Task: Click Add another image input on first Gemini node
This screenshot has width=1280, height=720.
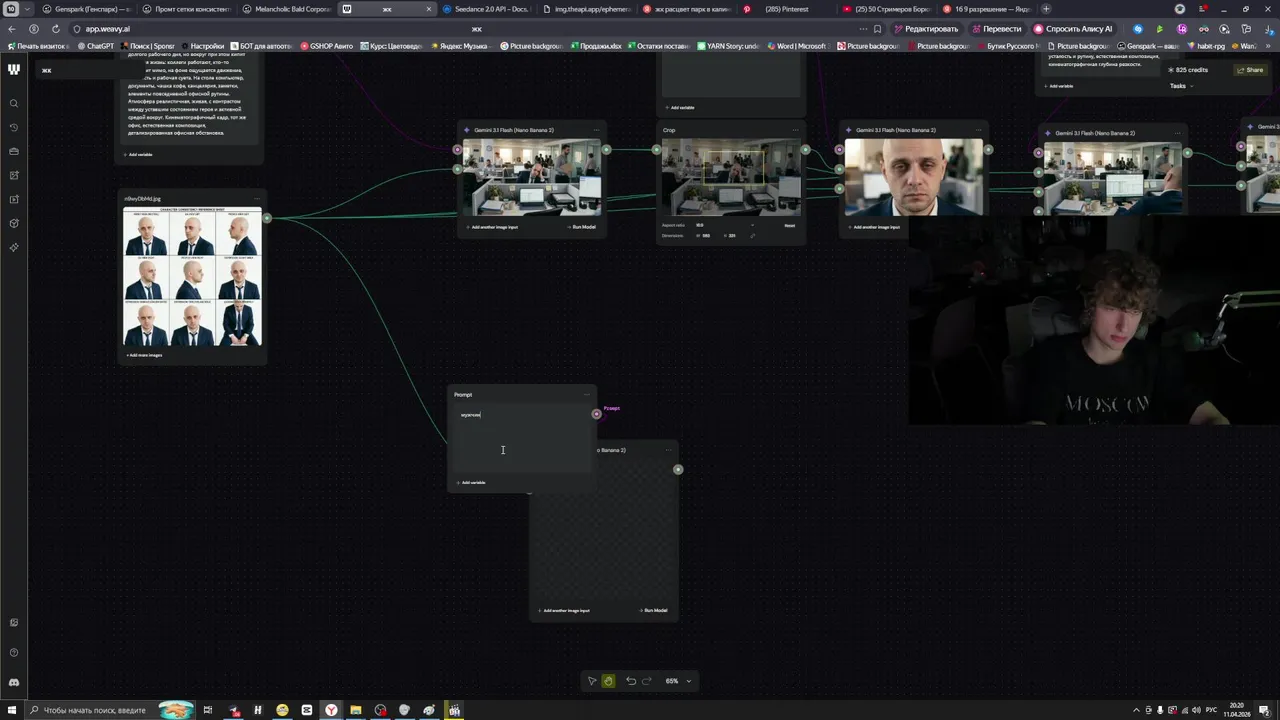Action: pyautogui.click(x=493, y=227)
